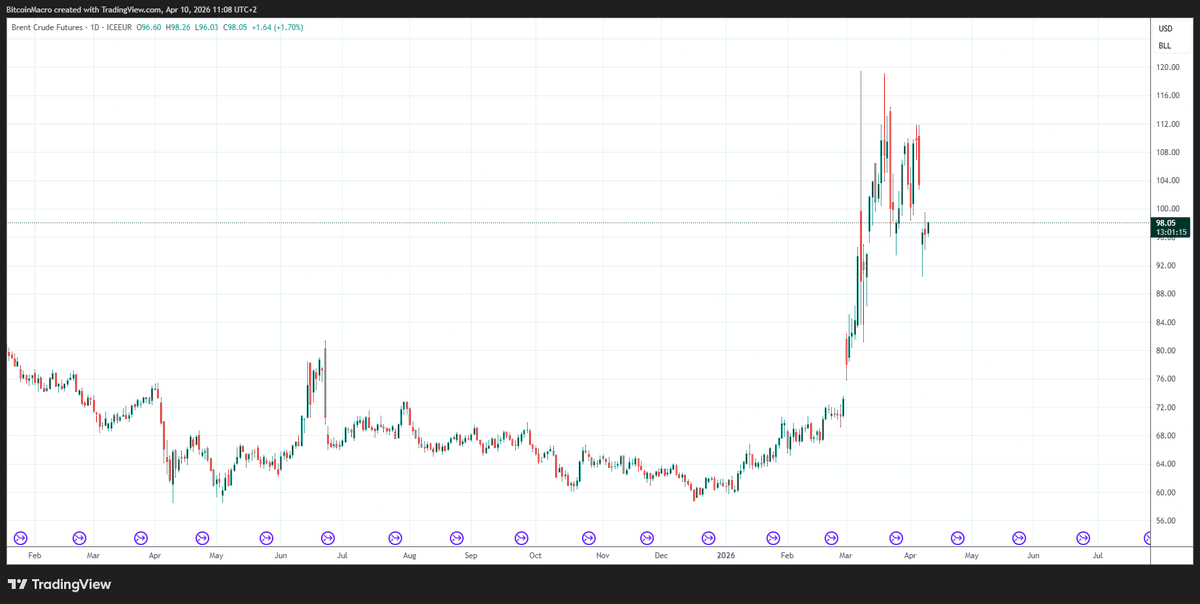Viewport: 1200px width, 604px height.
Task: Select the rollover marker before Jul 2025
Action: (328, 537)
